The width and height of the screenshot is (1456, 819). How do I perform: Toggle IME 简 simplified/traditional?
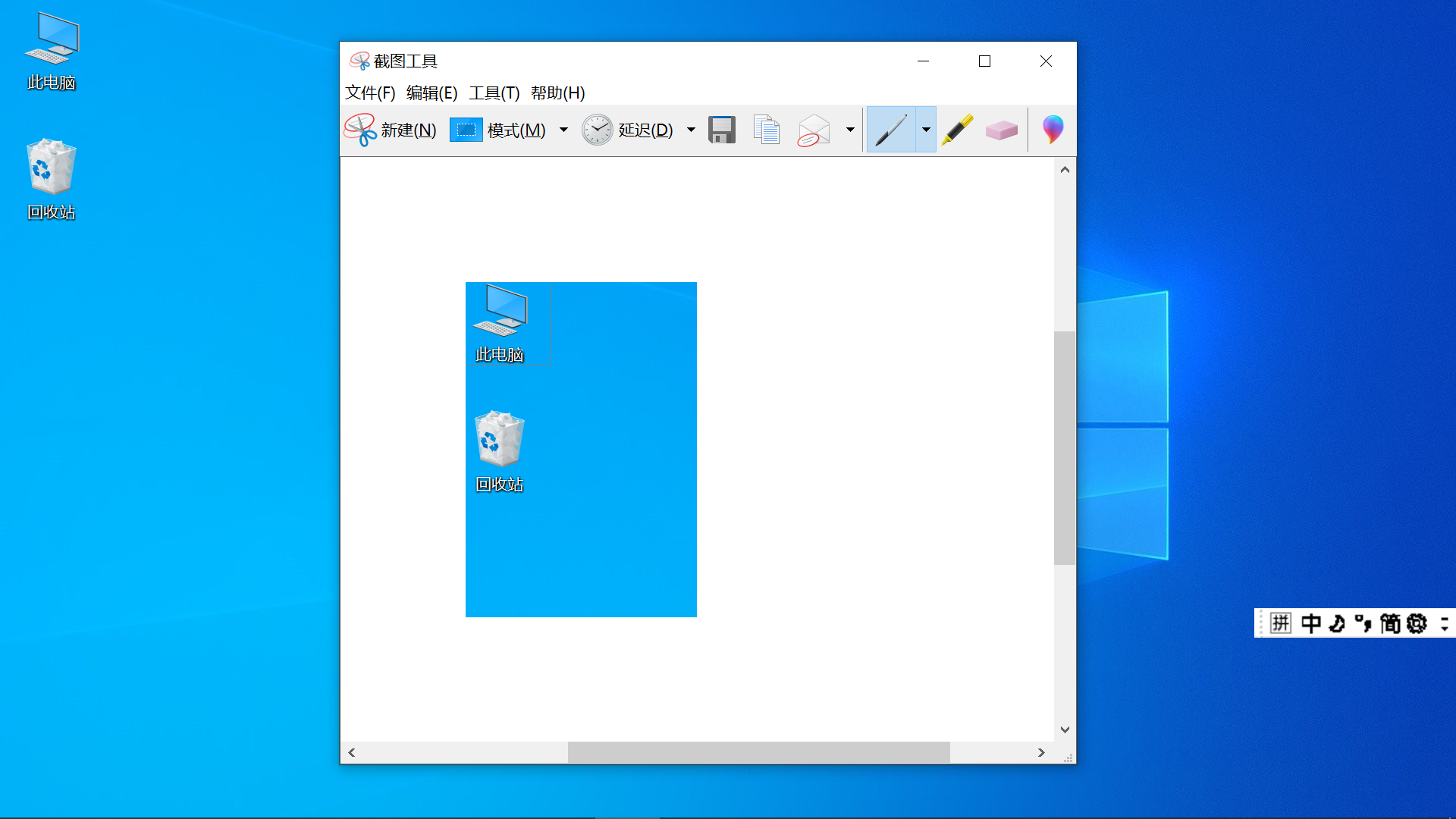1390,623
